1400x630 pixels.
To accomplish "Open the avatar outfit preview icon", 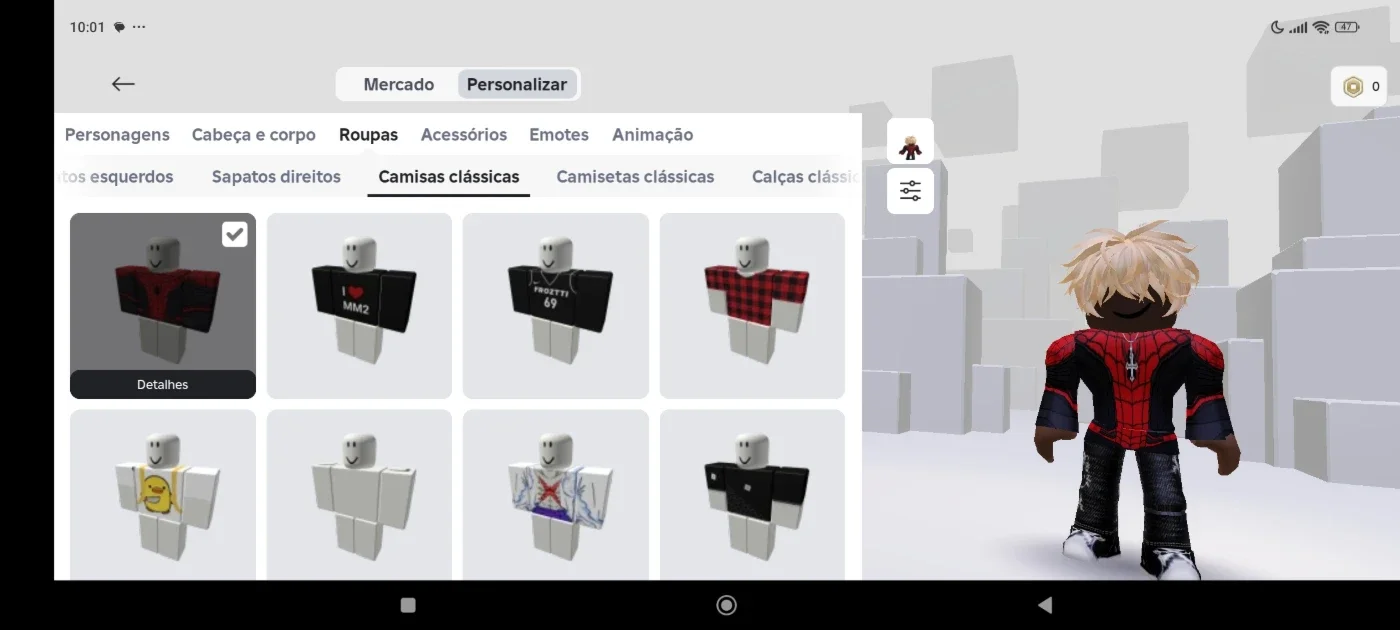I will coord(910,142).
